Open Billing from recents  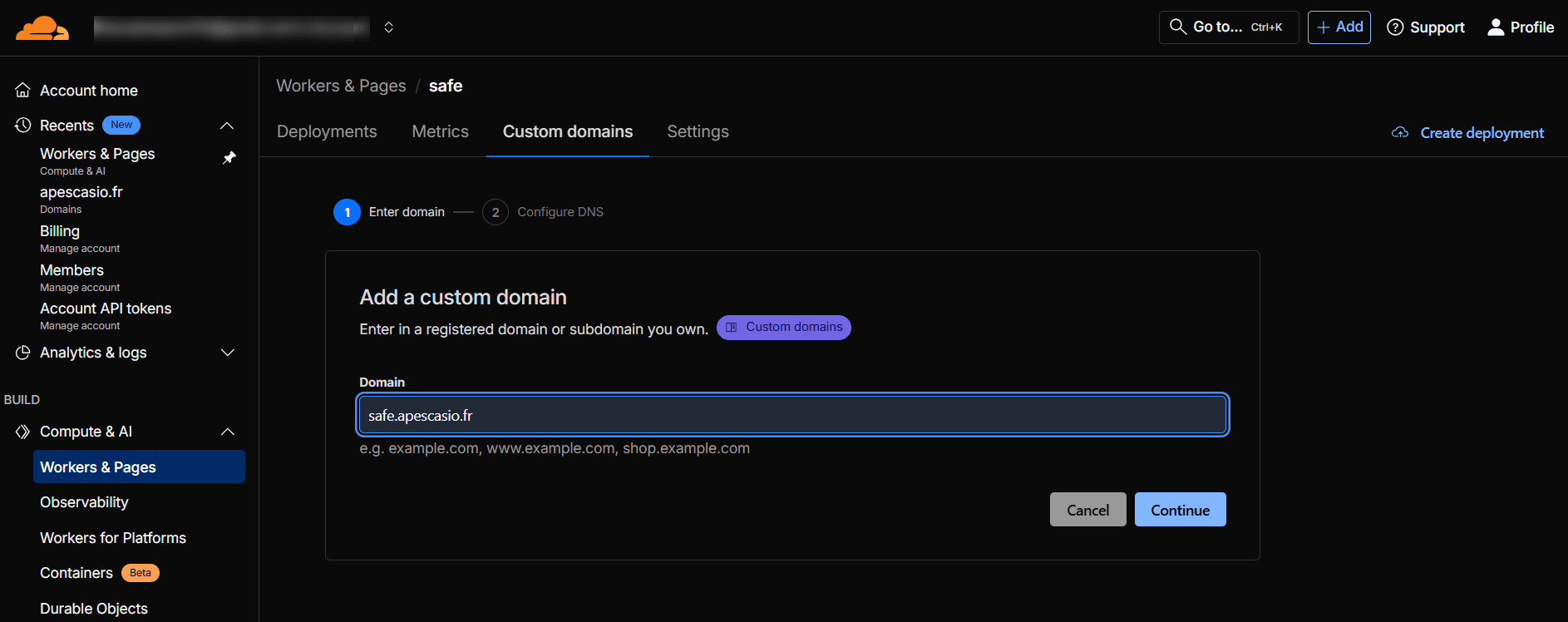click(80, 239)
